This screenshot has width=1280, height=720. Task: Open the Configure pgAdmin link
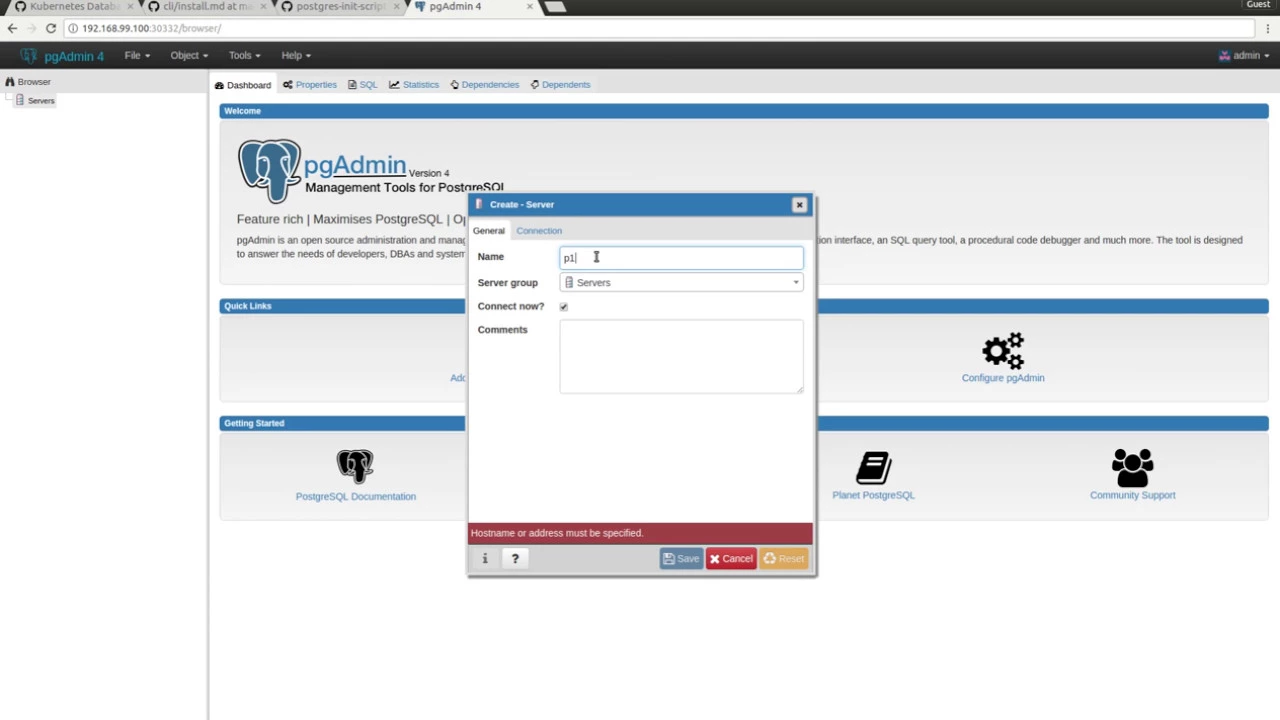click(1003, 378)
